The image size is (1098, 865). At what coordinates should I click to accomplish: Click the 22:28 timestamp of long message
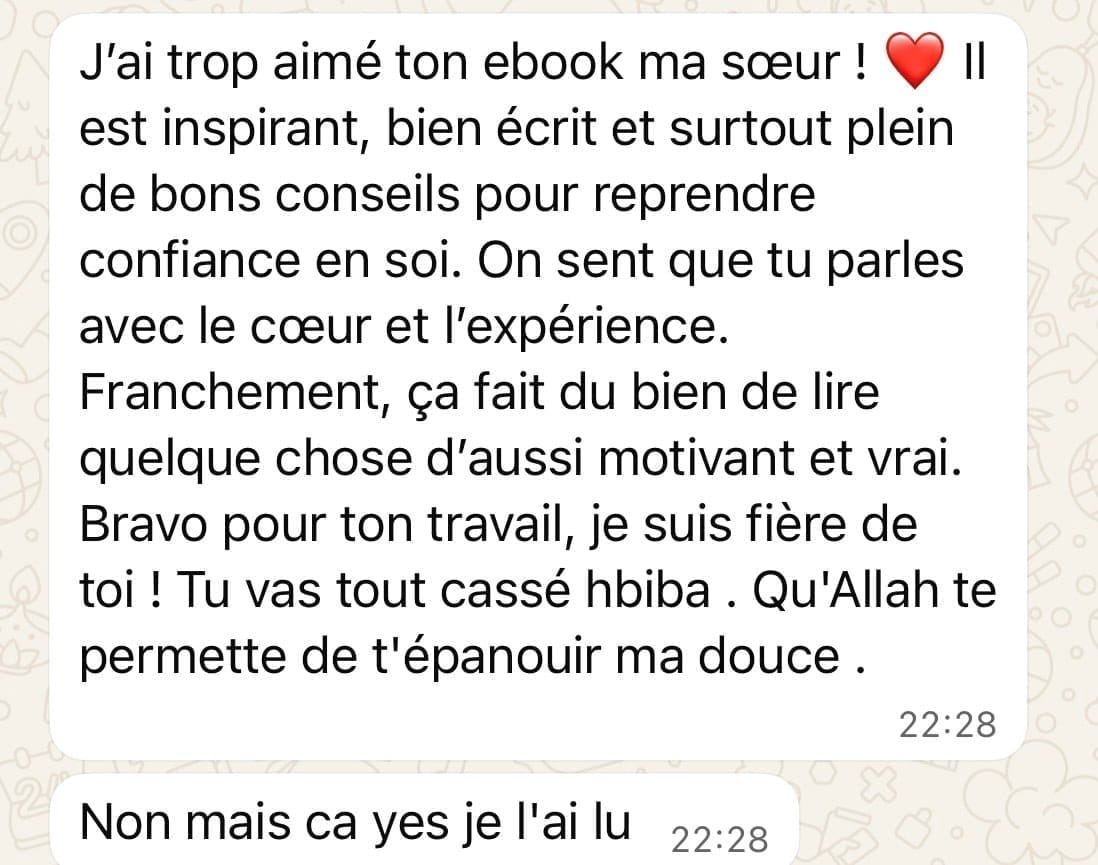coord(947,725)
